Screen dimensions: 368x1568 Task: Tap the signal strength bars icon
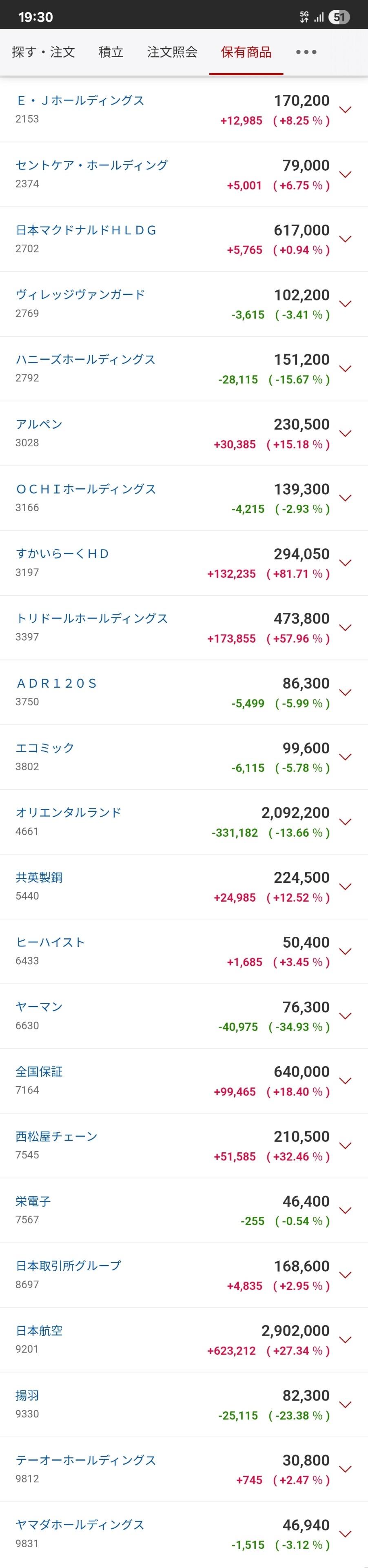[319, 17]
